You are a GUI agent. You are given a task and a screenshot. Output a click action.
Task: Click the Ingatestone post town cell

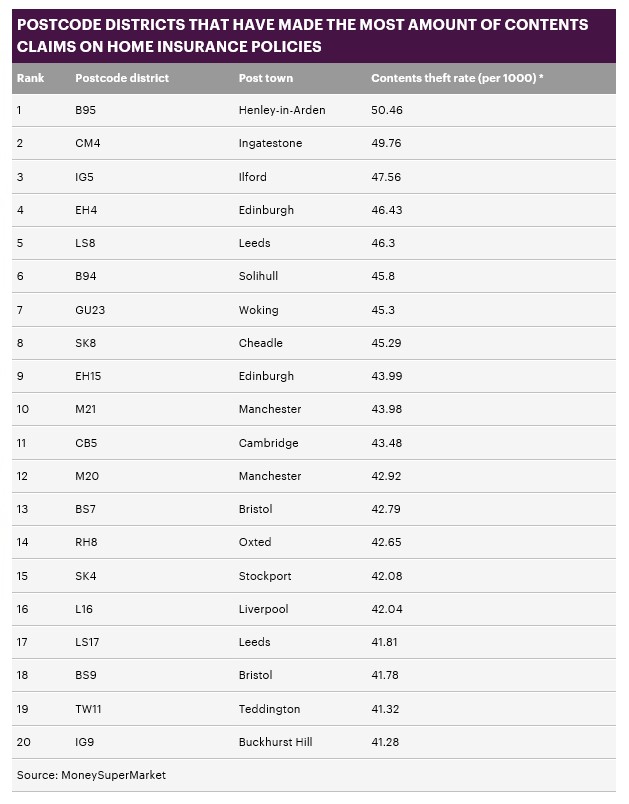(x=270, y=143)
